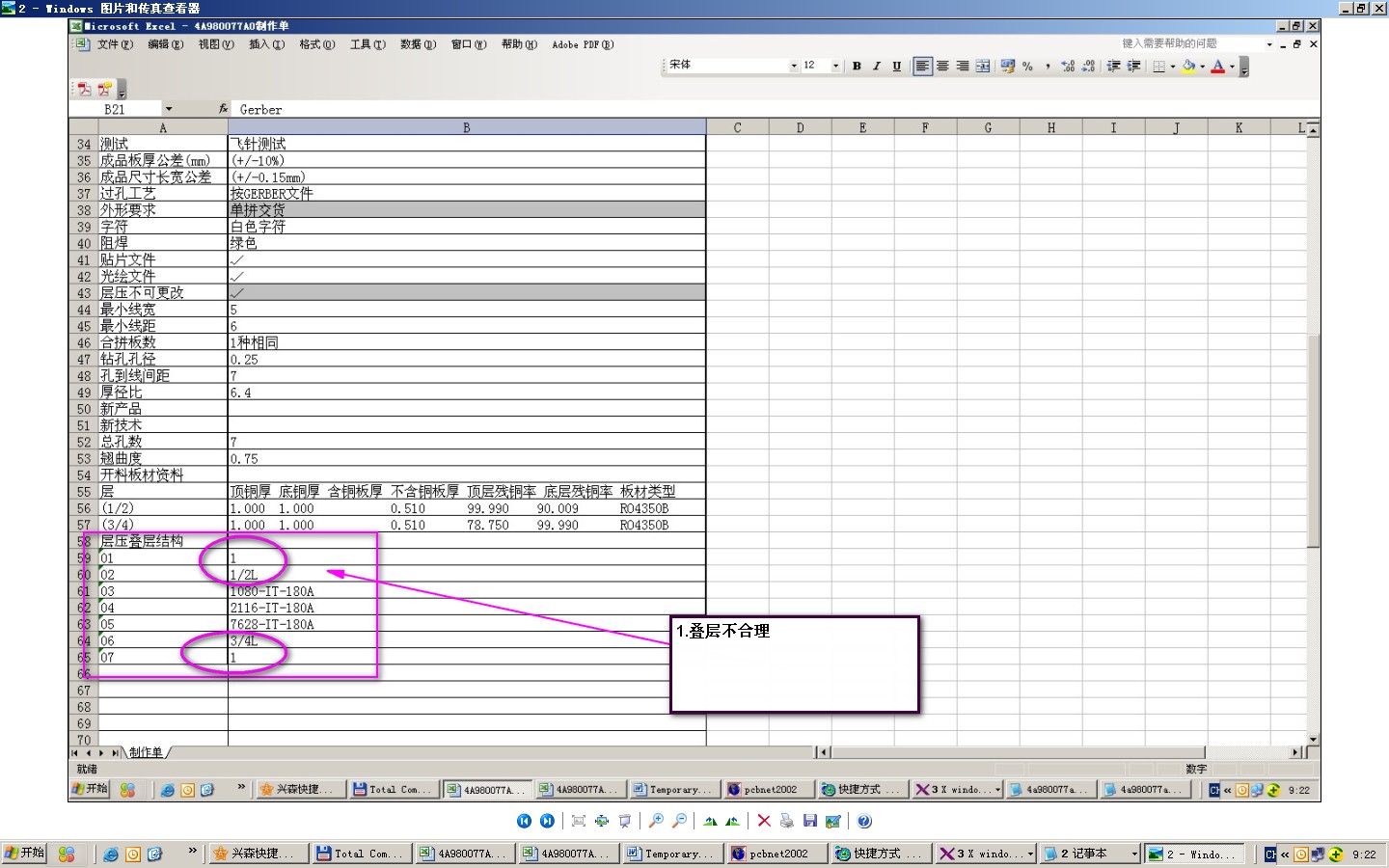This screenshot has width=1389, height=868.
Task: Show image at actual size
Action: [x=602, y=821]
